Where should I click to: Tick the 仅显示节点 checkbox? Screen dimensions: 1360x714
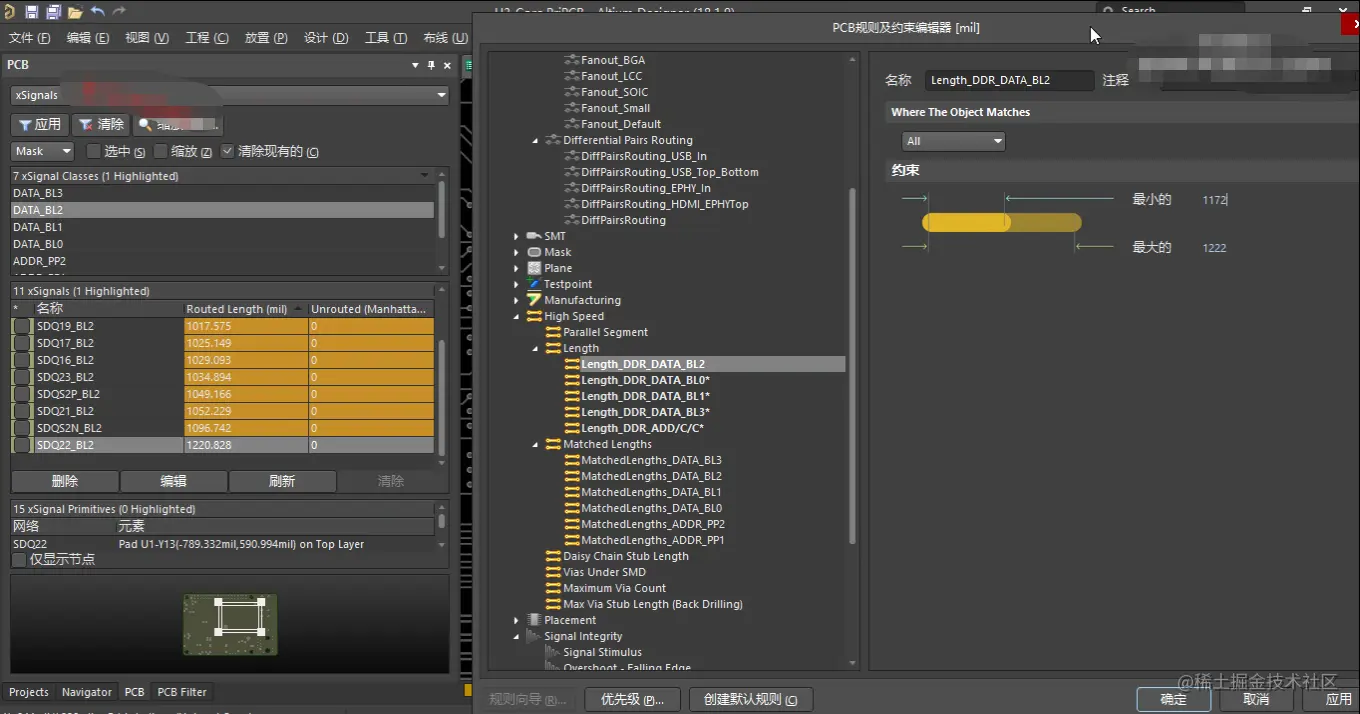pos(19,560)
